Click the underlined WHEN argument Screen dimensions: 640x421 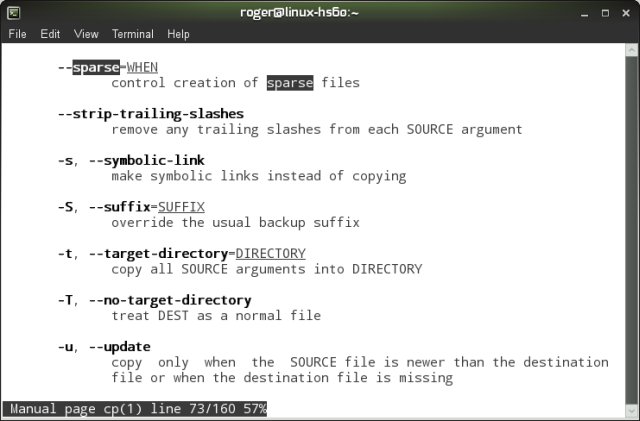[x=142, y=67]
